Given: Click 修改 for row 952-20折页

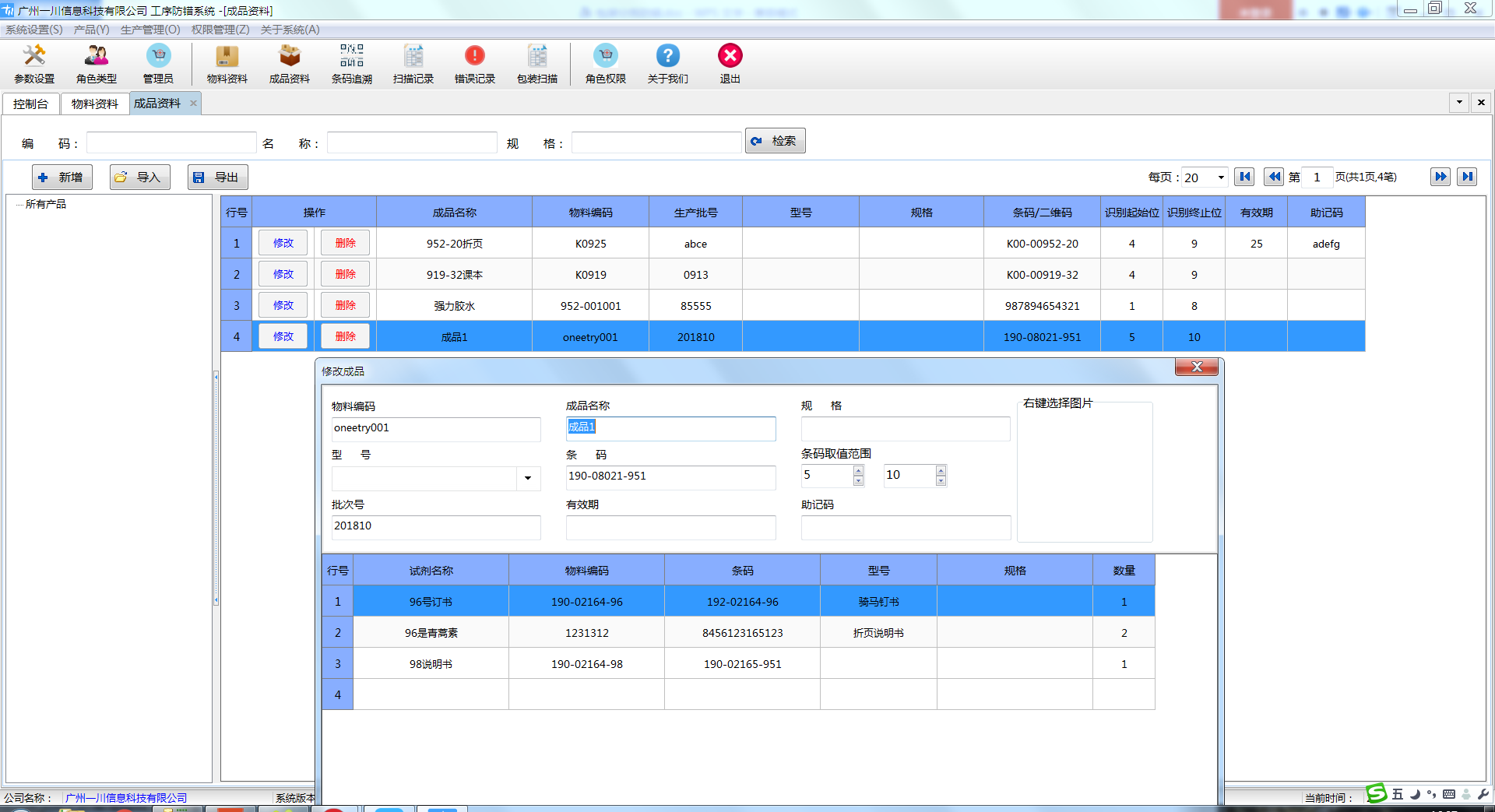Looking at the screenshot, I should coord(283,243).
